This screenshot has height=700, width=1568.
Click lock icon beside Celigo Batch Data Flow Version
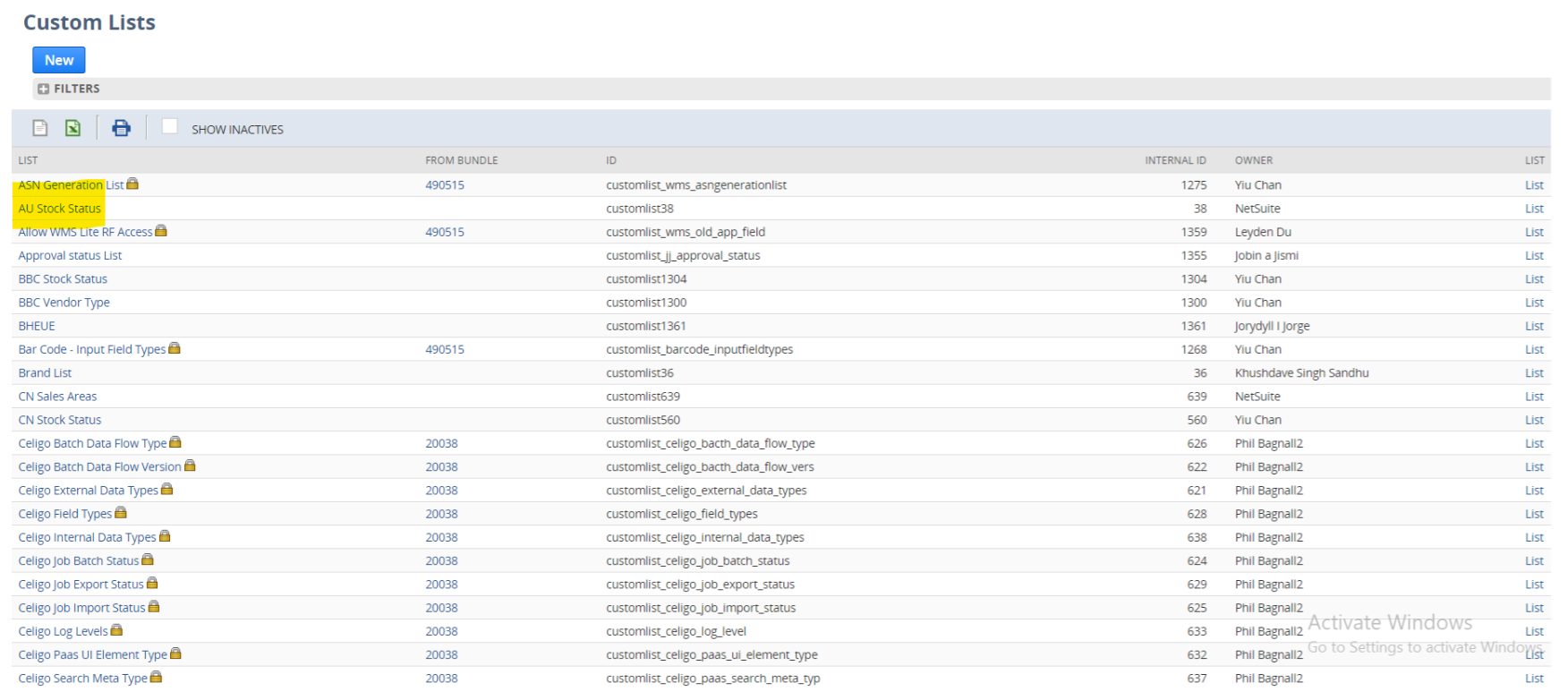(x=190, y=465)
